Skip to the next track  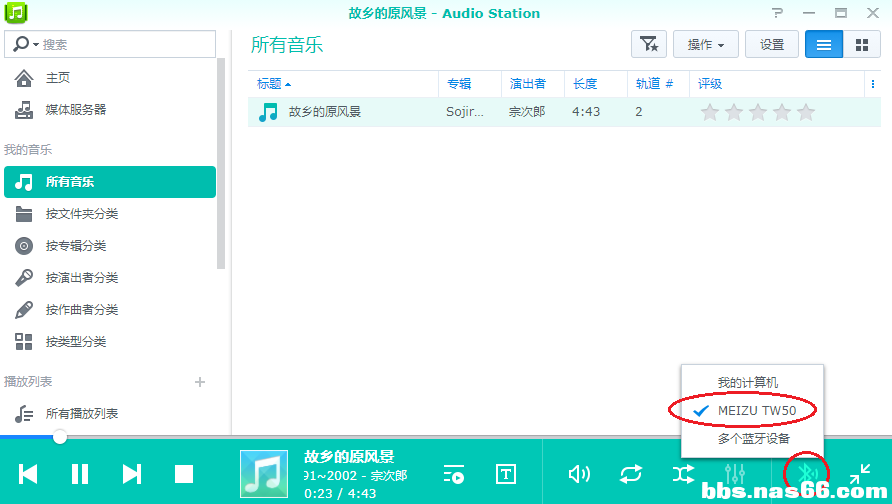pos(132,474)
